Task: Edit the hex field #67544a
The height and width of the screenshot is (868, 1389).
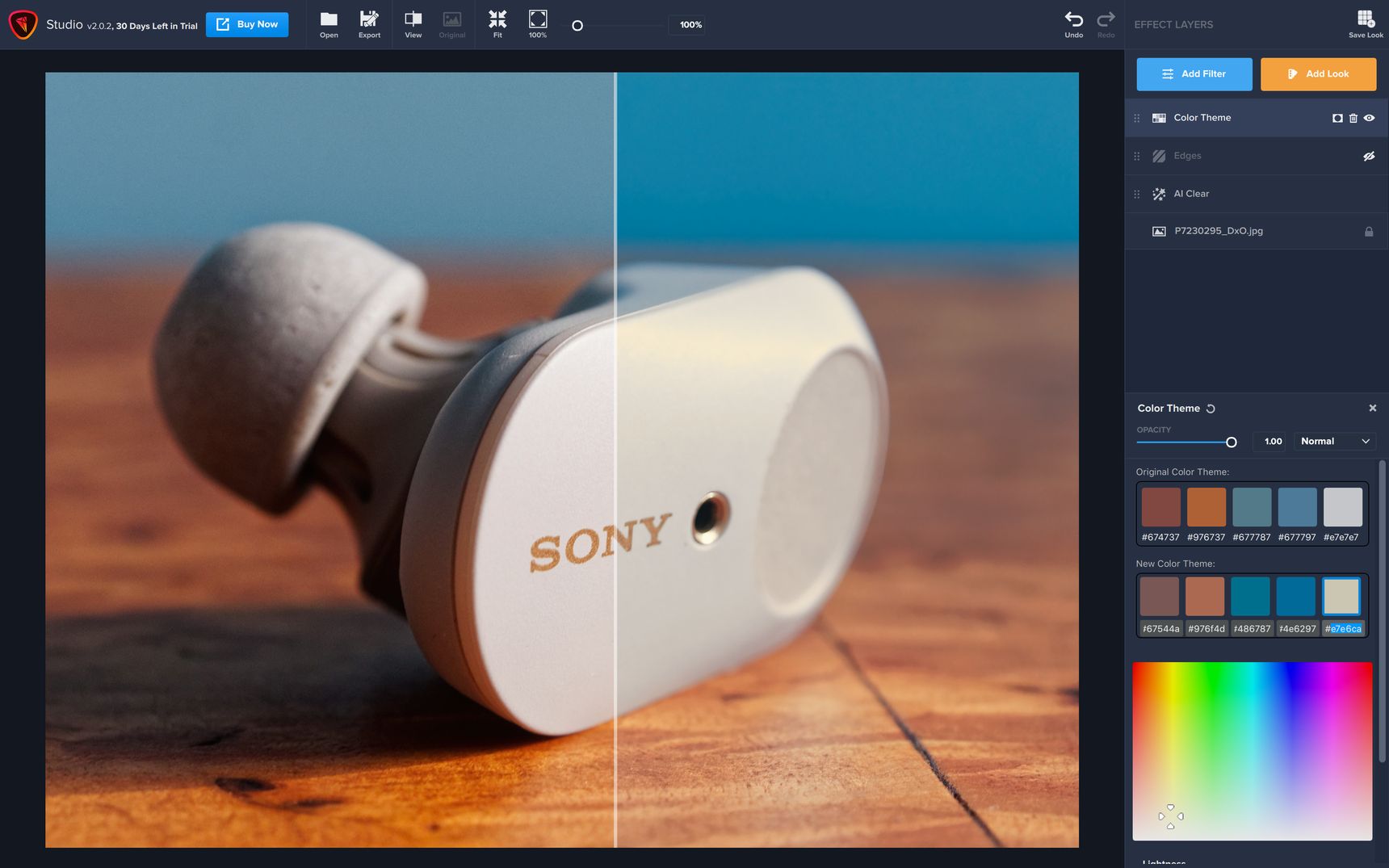Action: [1160, 628]
